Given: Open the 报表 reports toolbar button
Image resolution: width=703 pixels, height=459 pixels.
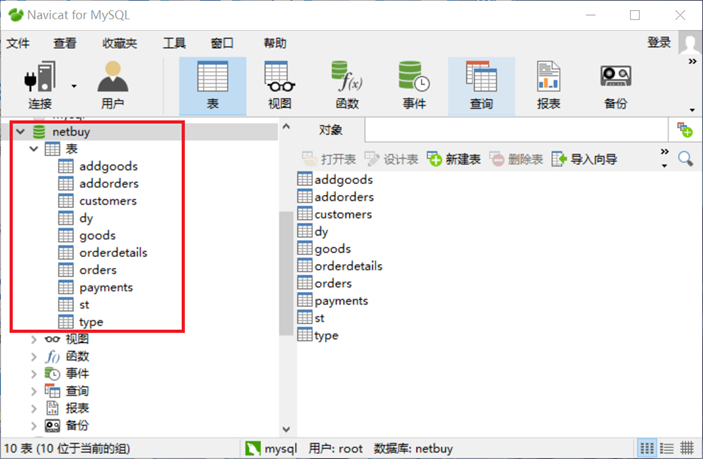Looking at the screenshot, I should (549, 86).
